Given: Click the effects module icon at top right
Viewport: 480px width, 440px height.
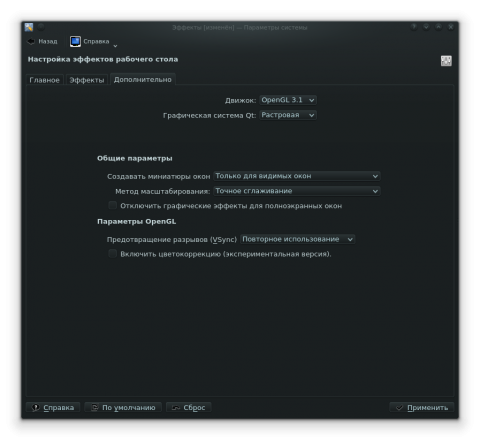Looking at the screenshot, I should pos(446,61).
